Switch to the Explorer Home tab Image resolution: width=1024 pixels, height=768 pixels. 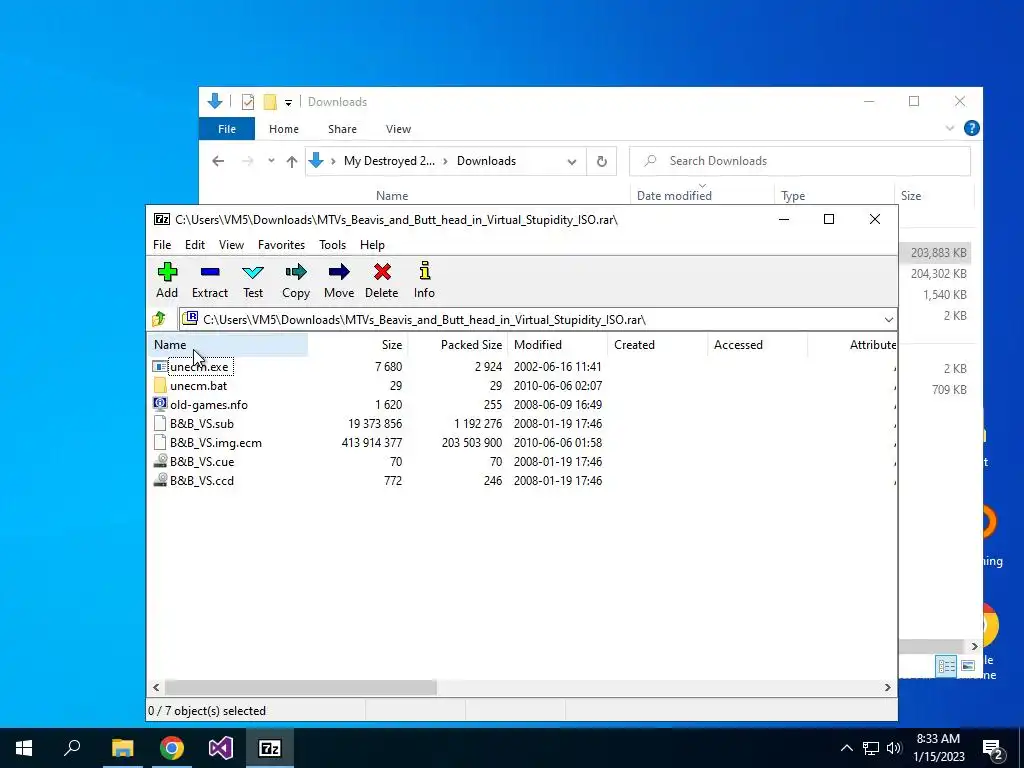[x=284, y=129]
